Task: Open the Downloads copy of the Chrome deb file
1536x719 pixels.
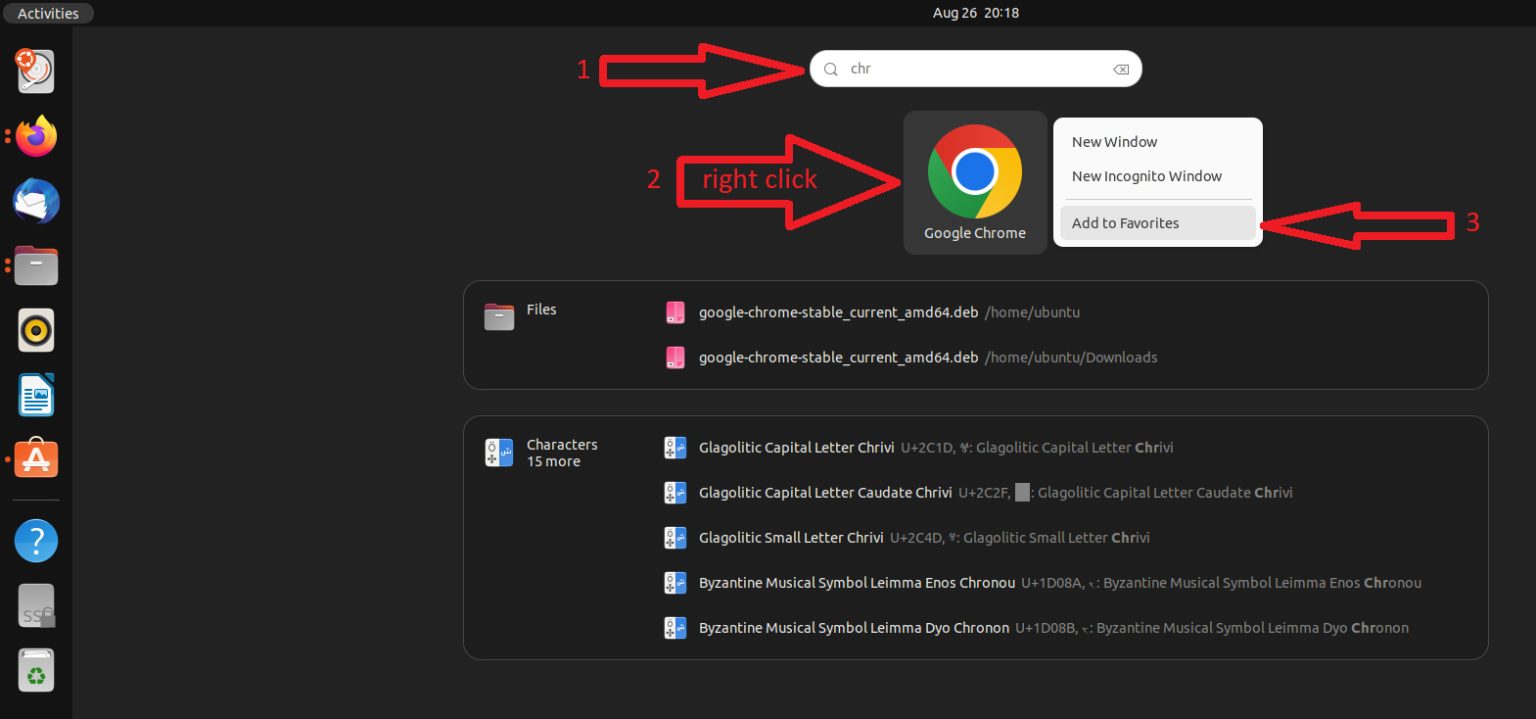Action: tap(837, 357)
